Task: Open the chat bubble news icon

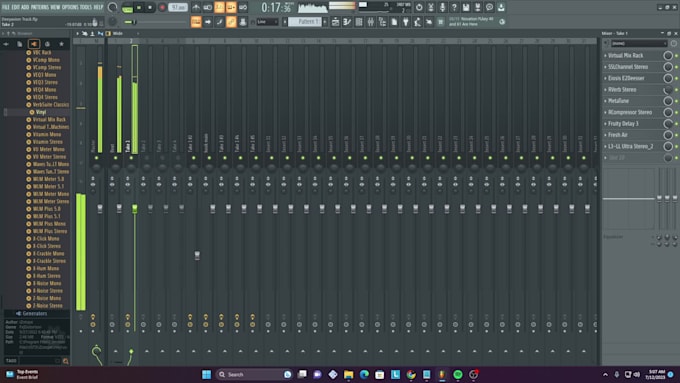Action: [489, 7]
